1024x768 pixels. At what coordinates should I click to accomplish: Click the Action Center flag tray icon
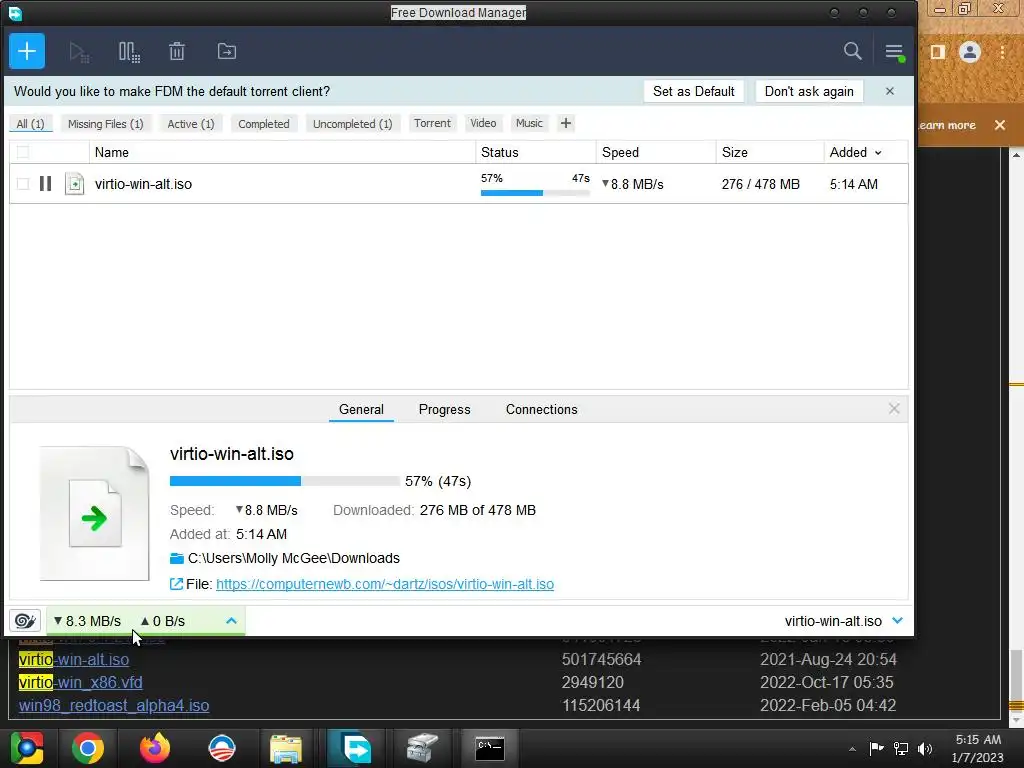click(876, 749)
